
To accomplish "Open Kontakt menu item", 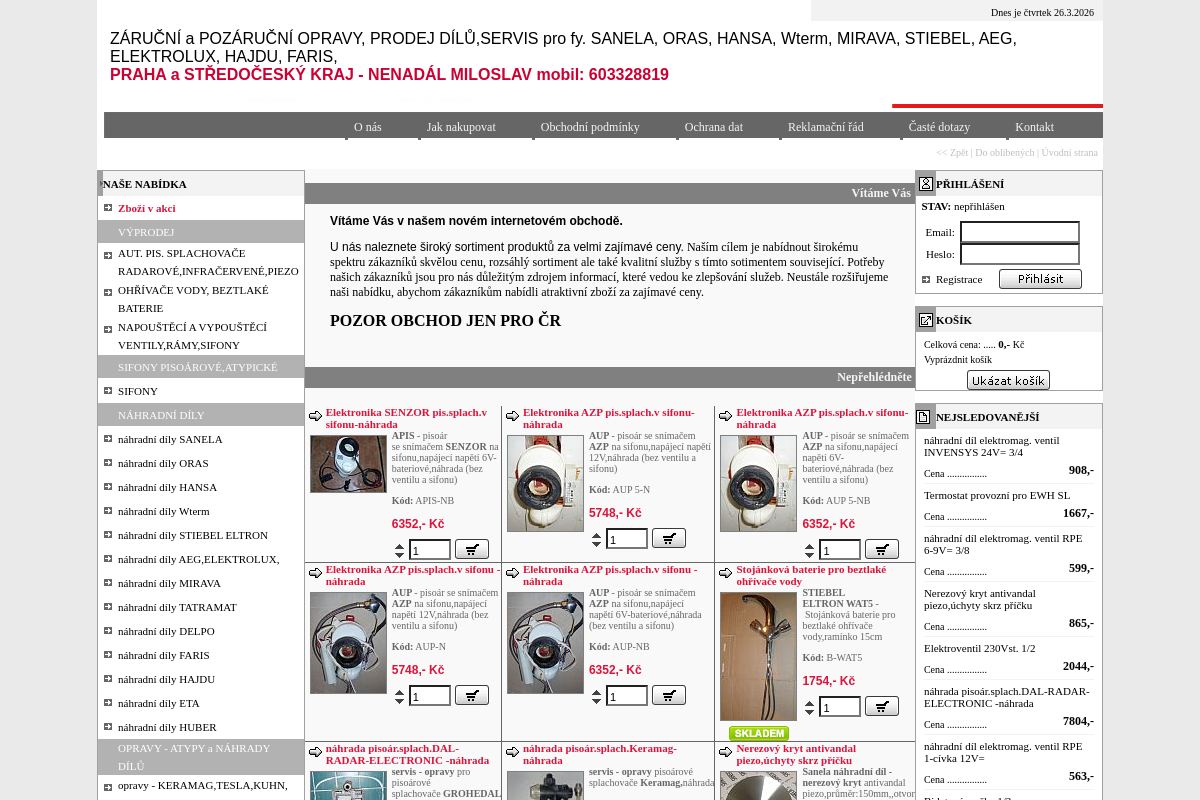I will tap(1034, 127).
